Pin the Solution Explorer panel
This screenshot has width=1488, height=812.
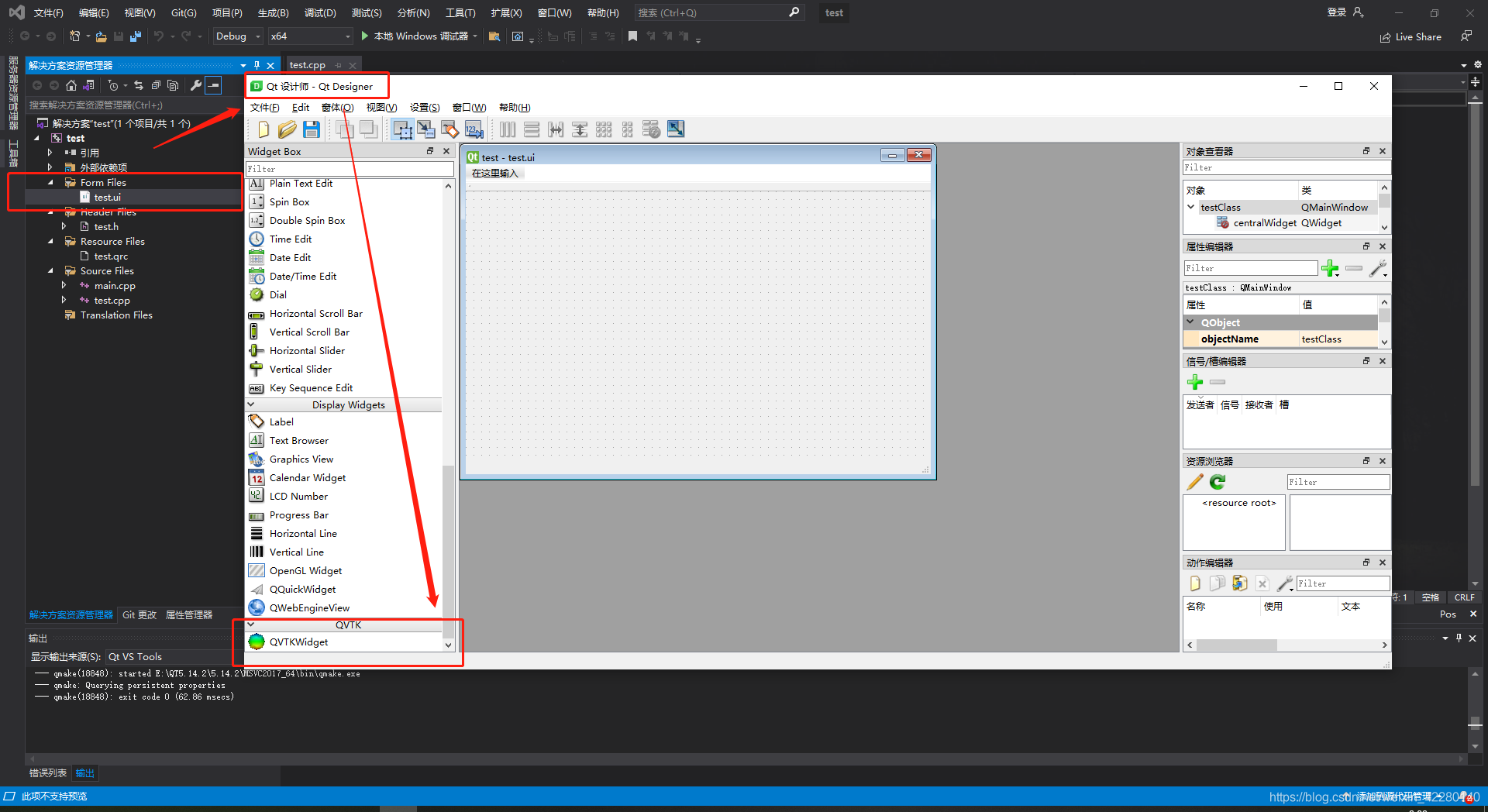coord(257,65)
